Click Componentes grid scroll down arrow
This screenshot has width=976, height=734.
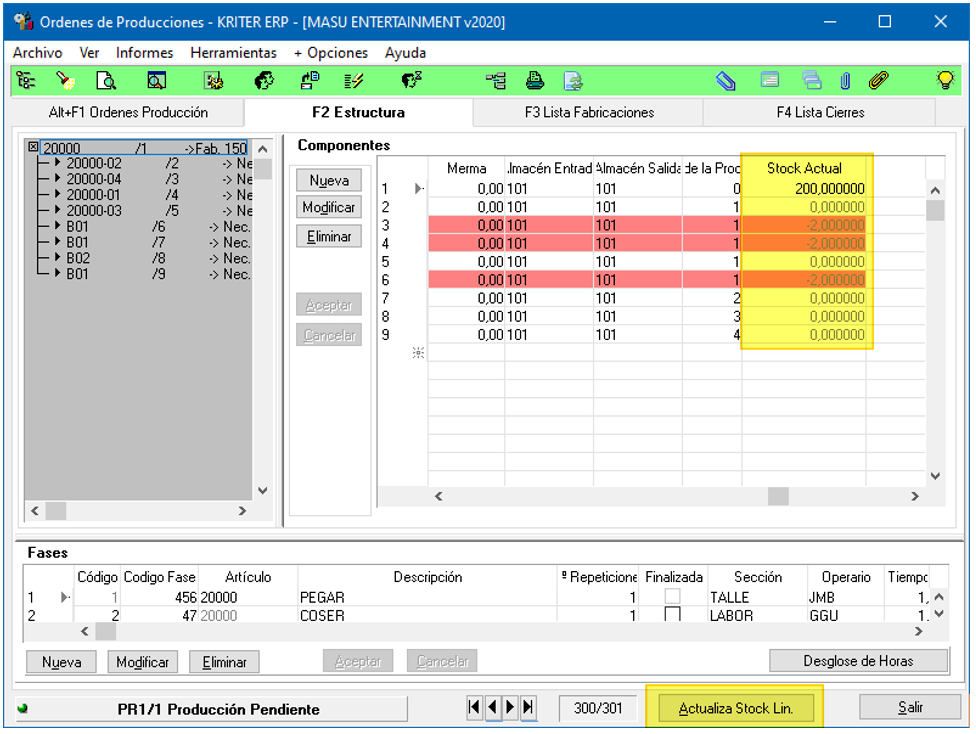[x=935, y=476]
